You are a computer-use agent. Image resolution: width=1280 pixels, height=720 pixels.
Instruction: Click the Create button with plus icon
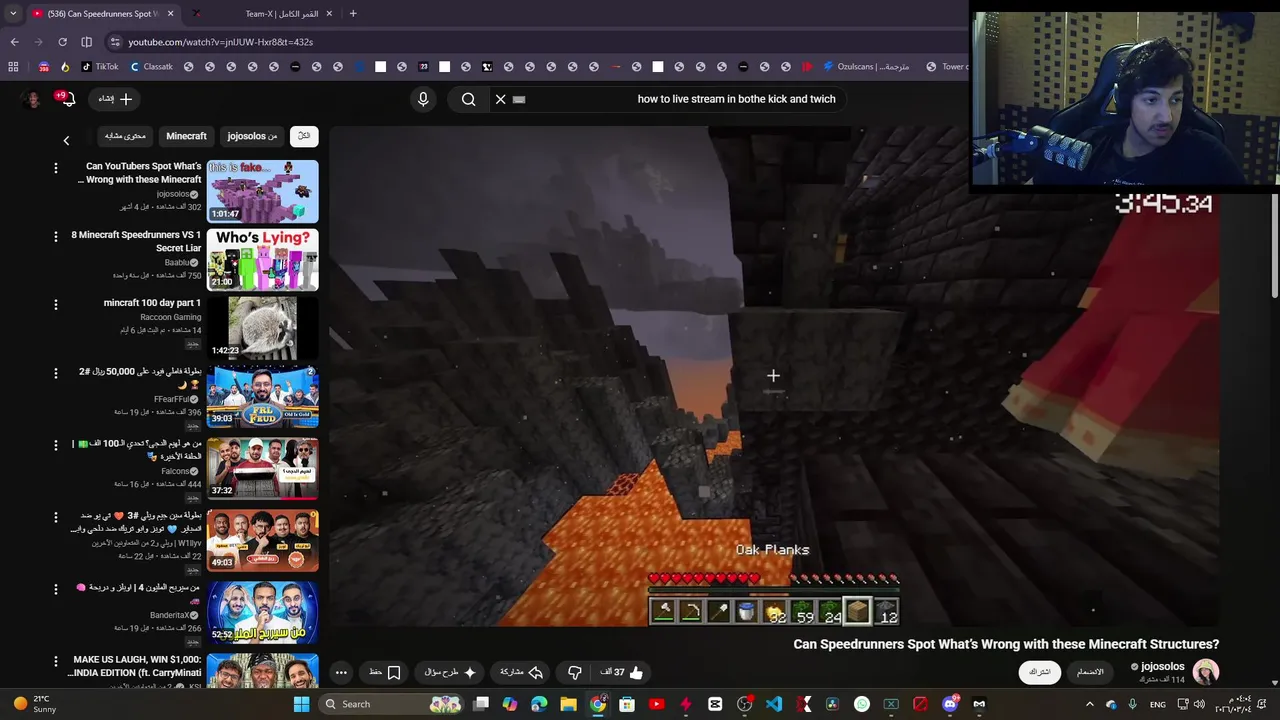pyautogui.click(x=115, y=99)
